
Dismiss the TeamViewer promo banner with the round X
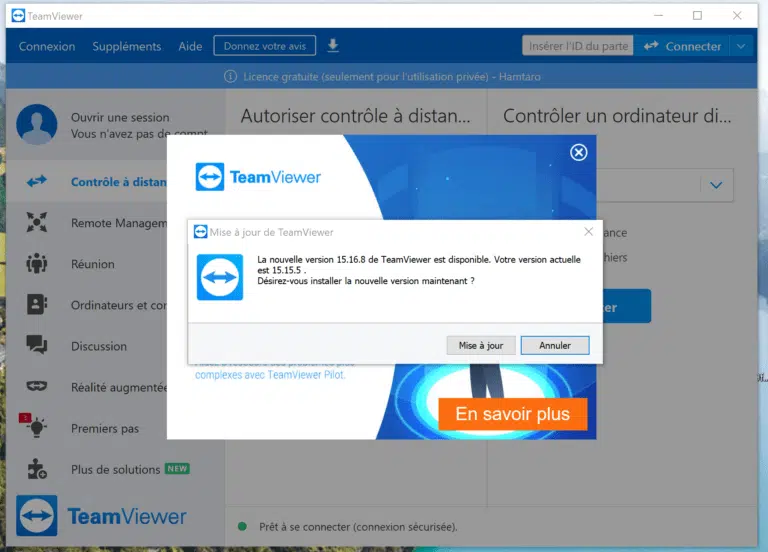coord(578,152)
